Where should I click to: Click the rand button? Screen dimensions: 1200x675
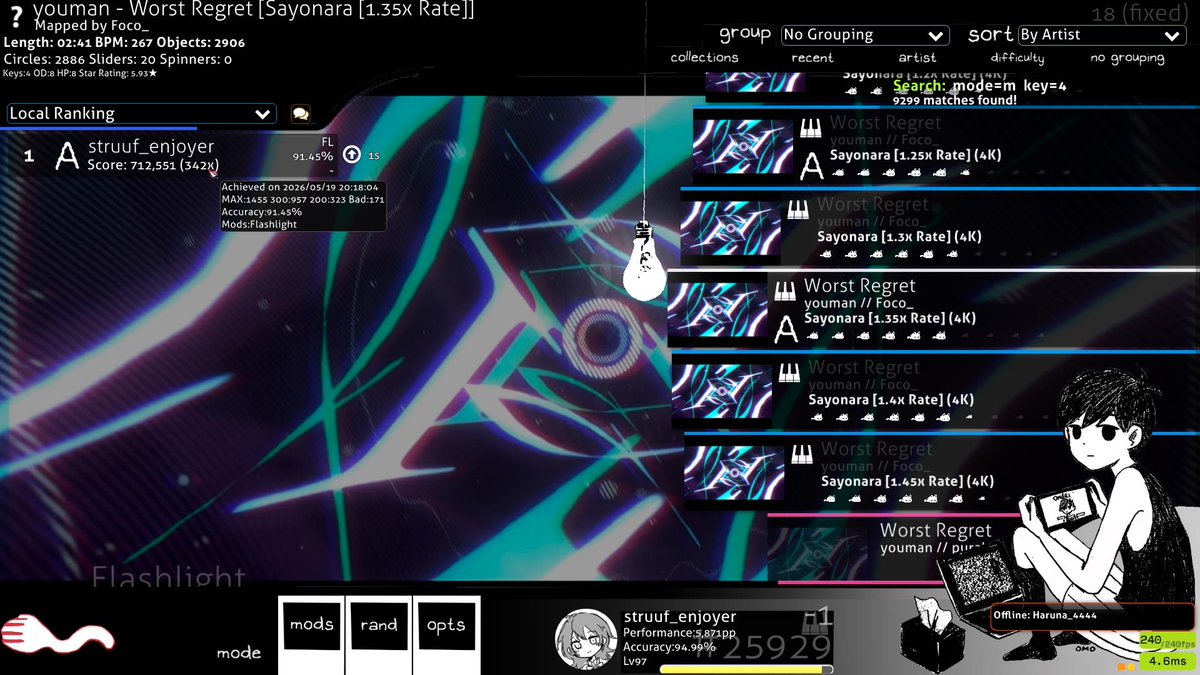(x=379, y=635)
